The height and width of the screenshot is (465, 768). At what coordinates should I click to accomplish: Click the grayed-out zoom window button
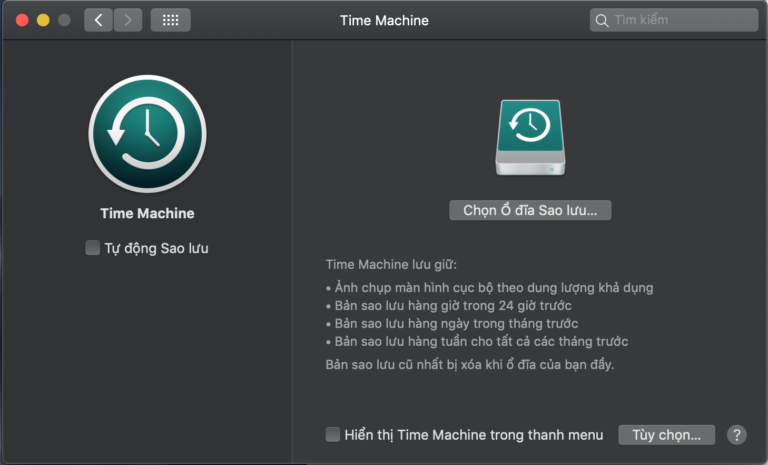64,20
